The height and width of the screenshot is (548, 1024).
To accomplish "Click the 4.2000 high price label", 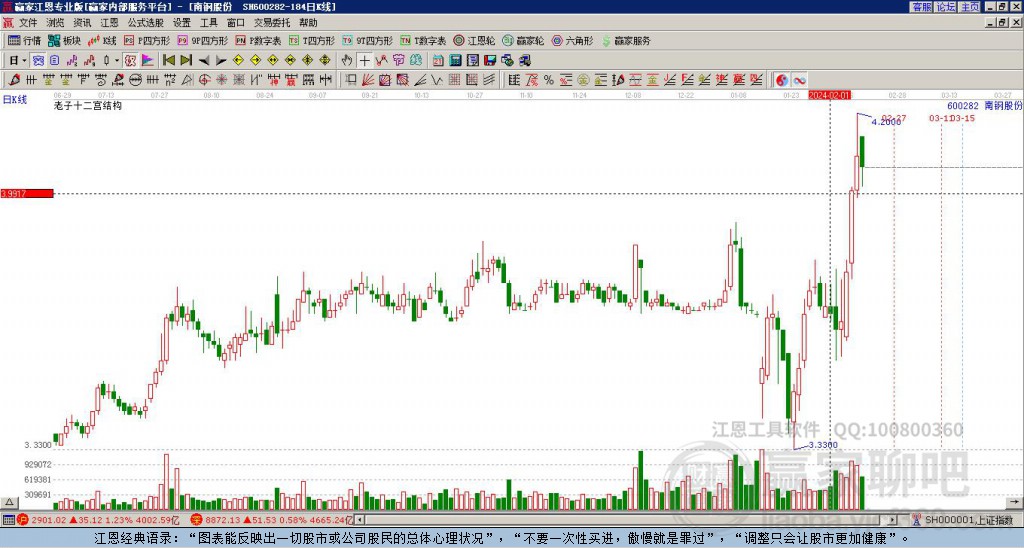I will 886,122.
